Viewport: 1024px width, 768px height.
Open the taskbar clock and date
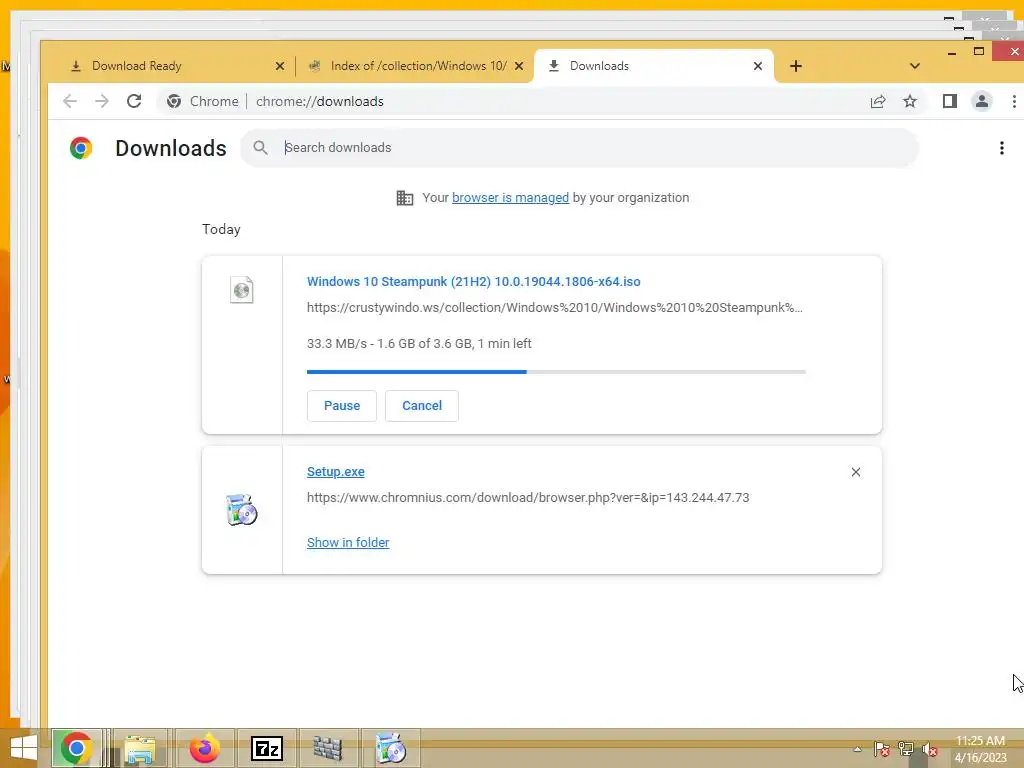(980, 749)
